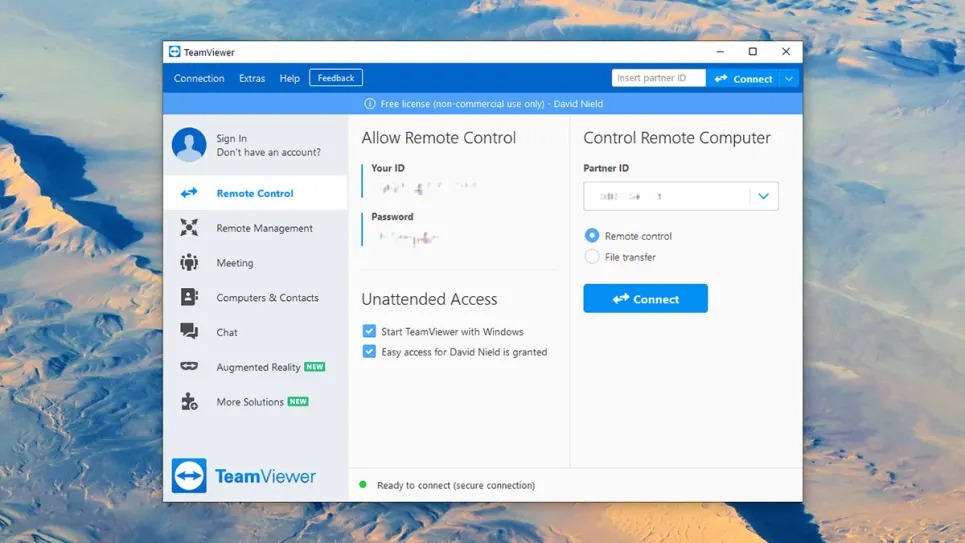This screenshot has width=965, height=543.
Task: Toggle Easy access for David Nield checkbox
Action: tap(369, 352)
